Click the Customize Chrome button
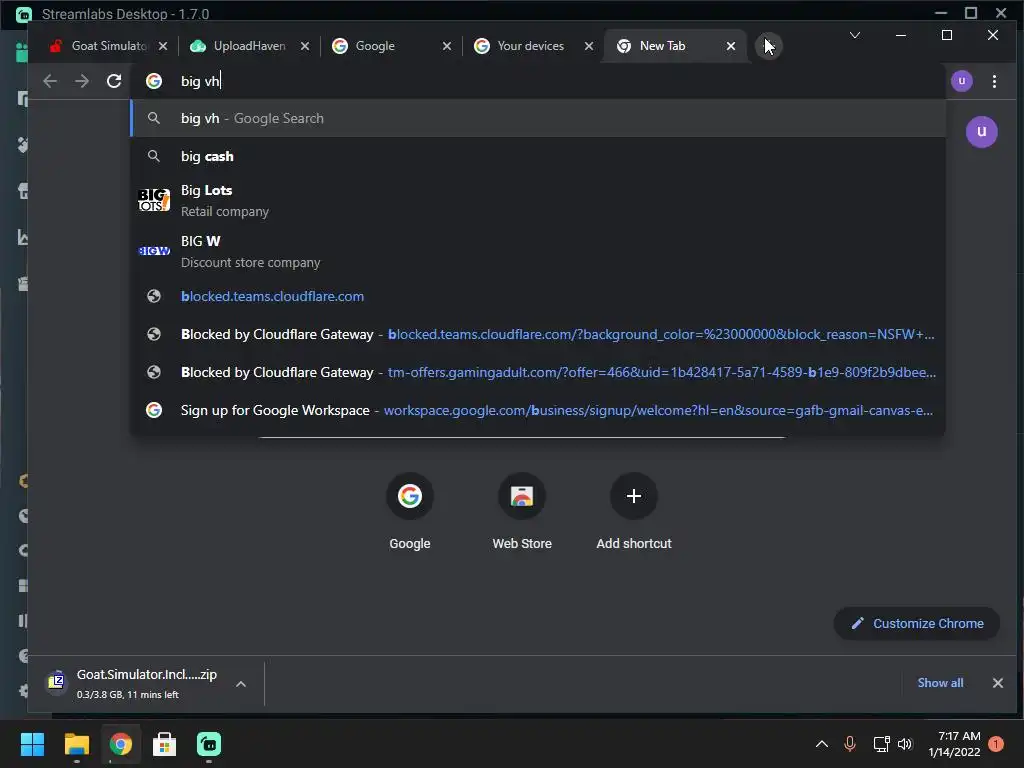Image resolution: width=1024 pixels, height=768 pixels. point(917,624)
